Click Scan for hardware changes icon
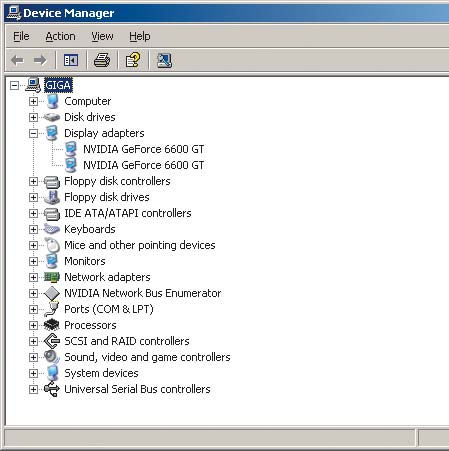This screenshot has height=451, width=449. 164,60
